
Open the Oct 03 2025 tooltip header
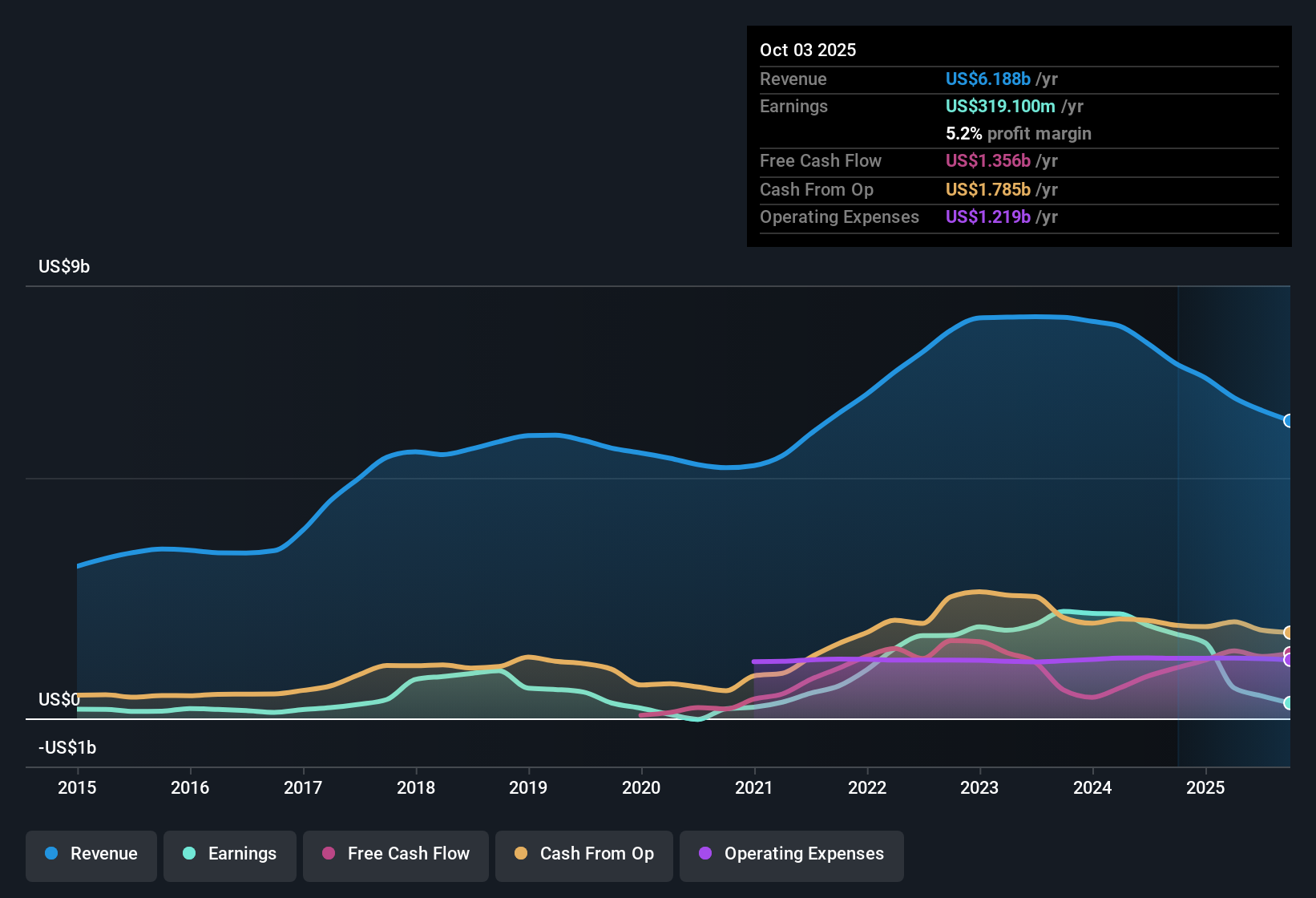pos(808,50)
